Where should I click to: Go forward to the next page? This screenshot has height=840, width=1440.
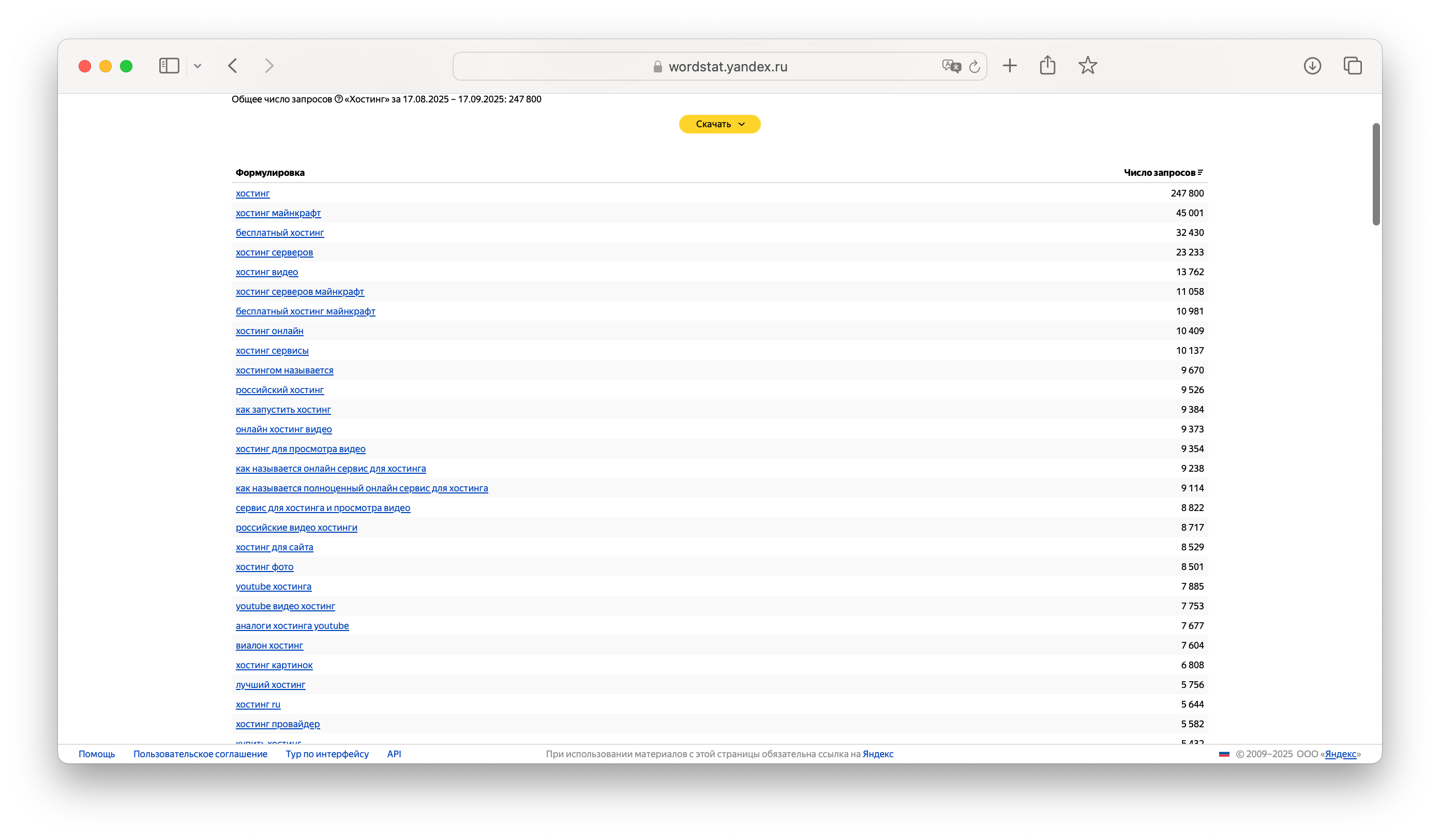(268, 66)
